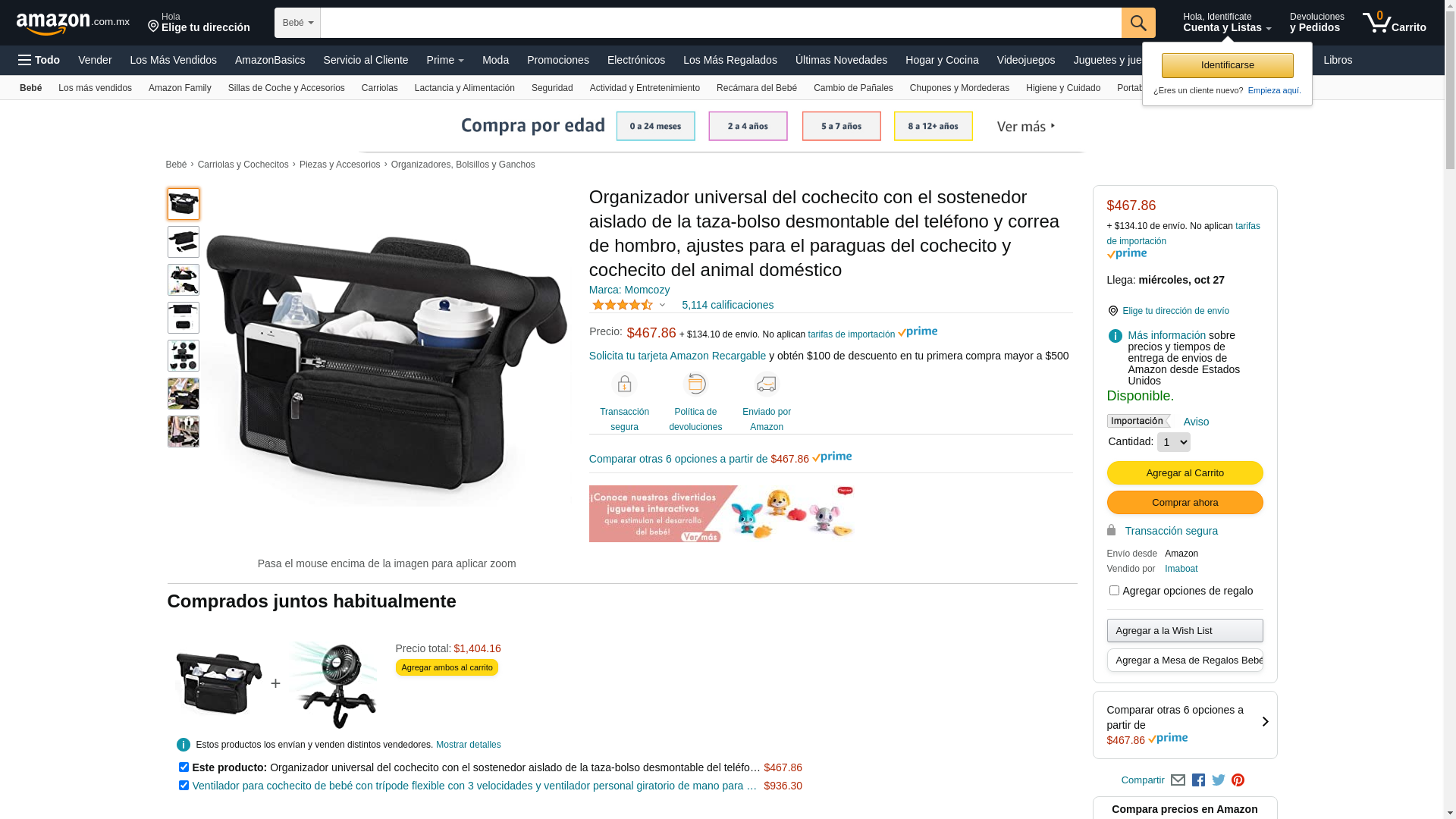Image resolution: width=1456 pixels, height=819 pixels.
Task: Uncheck the Este producto checkbox
Action: coord(184,767)
